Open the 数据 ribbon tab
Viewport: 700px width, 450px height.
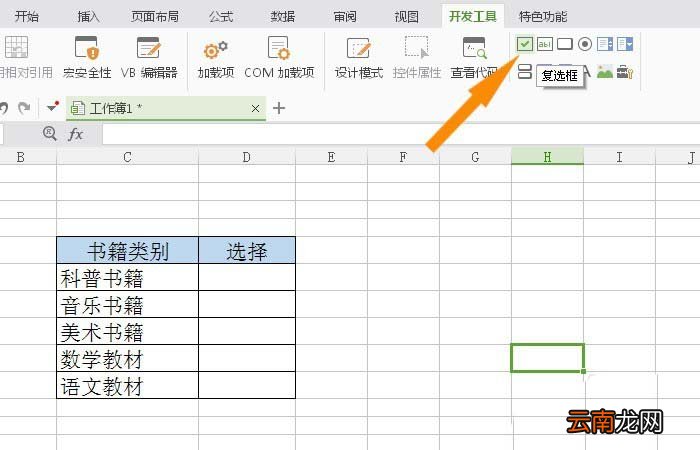(x=283, y=17)
